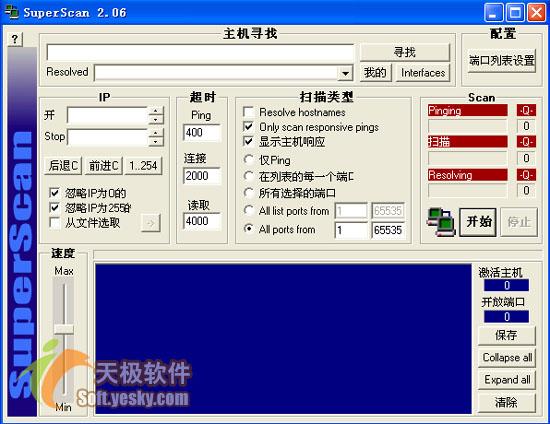Click the Expand all button

click(507, 380)
